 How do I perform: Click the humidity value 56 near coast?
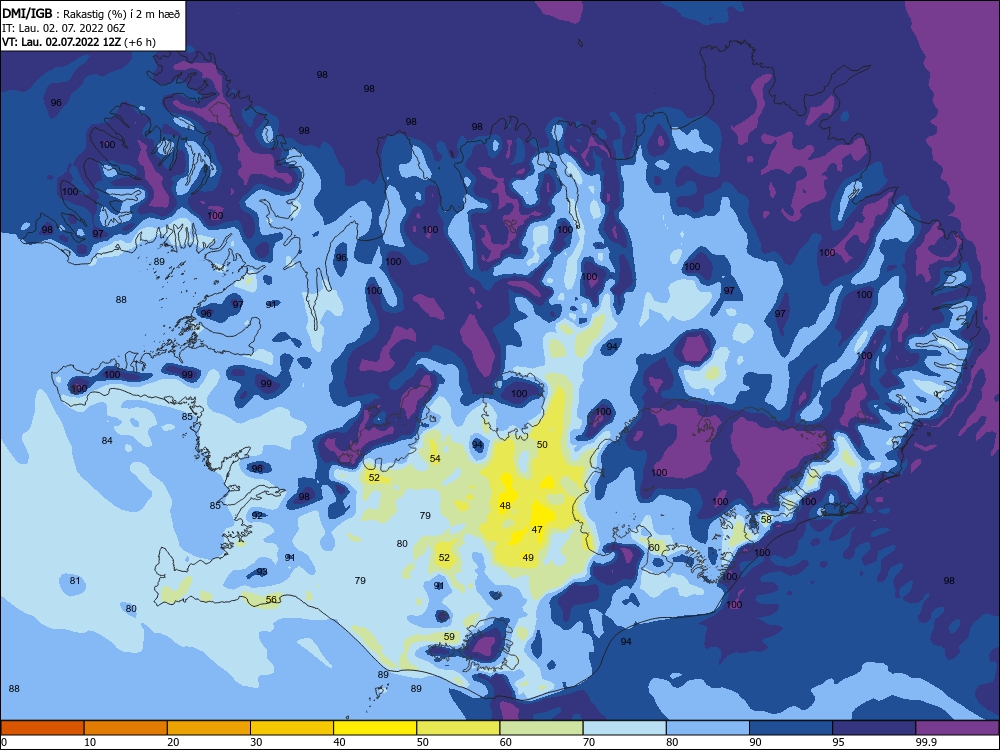pos(272,599)
